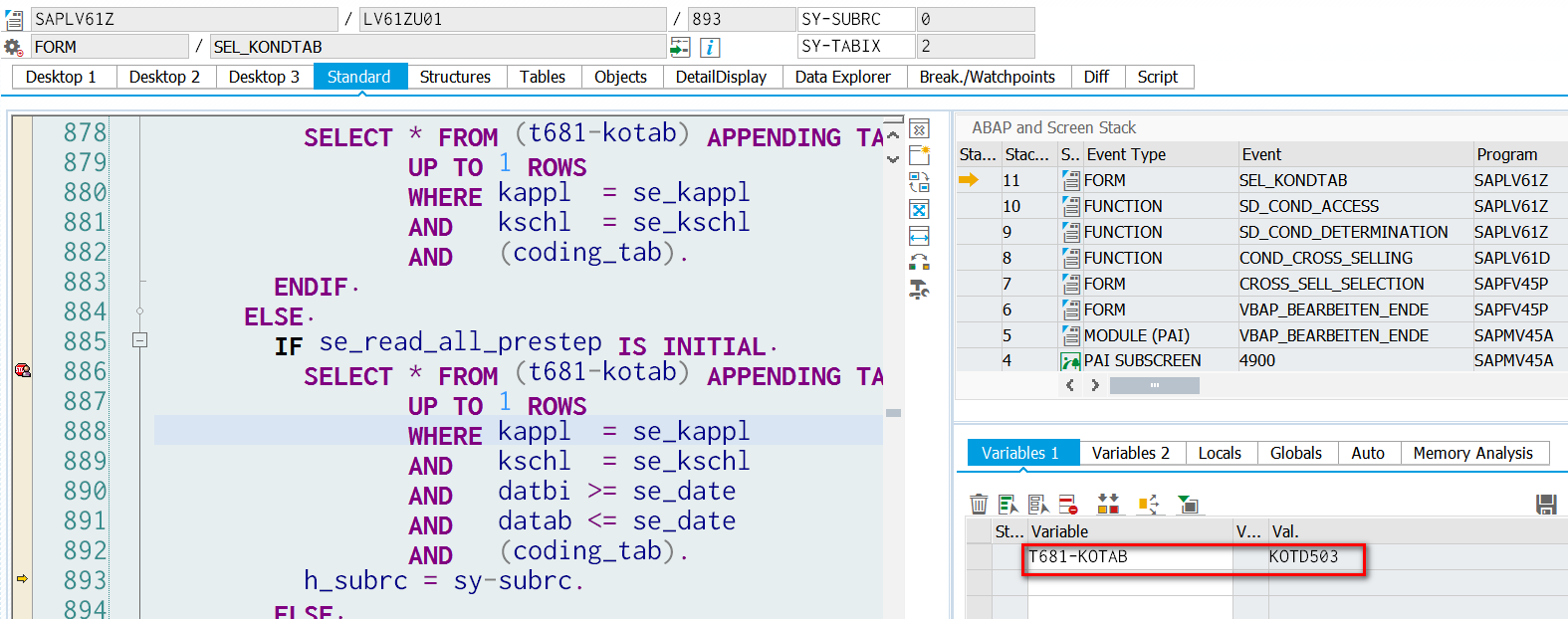This screenshot has width=1568, height=619.
Task: Switch to the Desktop 3 tab
Action: [x=265, y=77]
